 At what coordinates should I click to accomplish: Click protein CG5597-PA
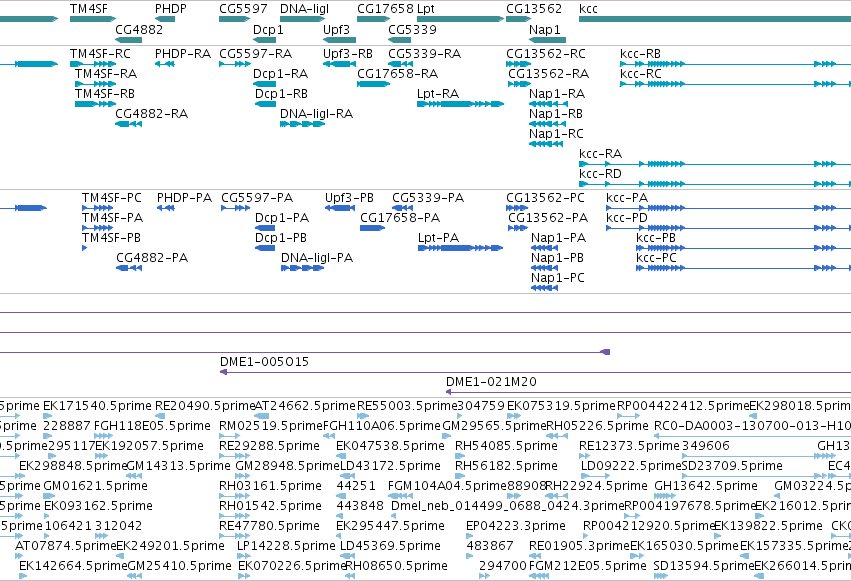pos(257,198)
